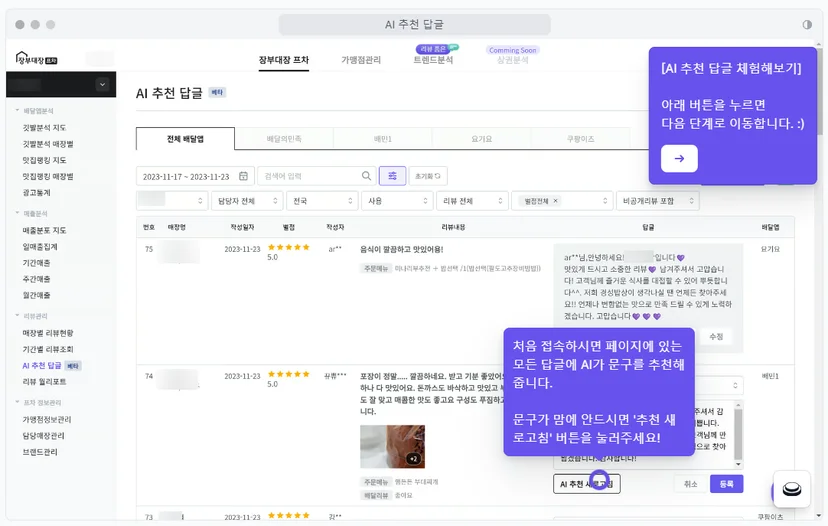The height and width of the screenshot is (526, 828).
Task: Click the AI 추천 새로고침 button
Action: (587, 484)
